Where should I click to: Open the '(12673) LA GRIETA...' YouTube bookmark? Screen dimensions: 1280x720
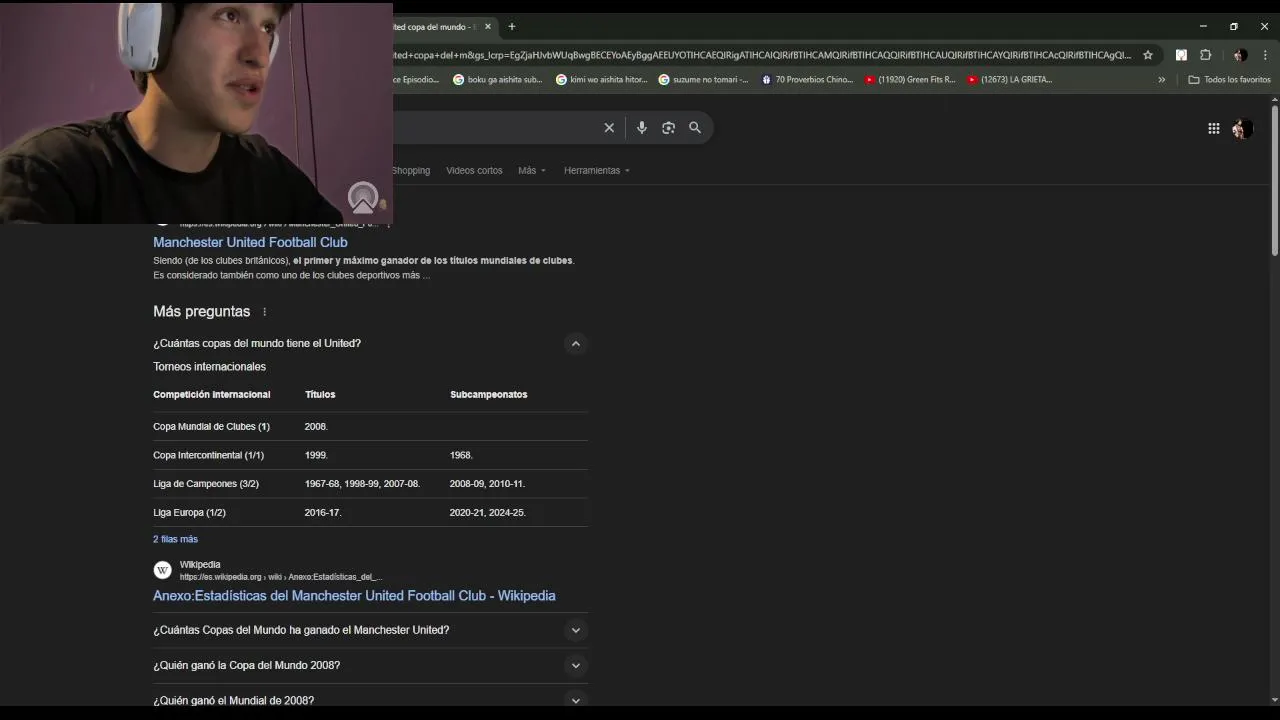click(x=1010, y=80)
